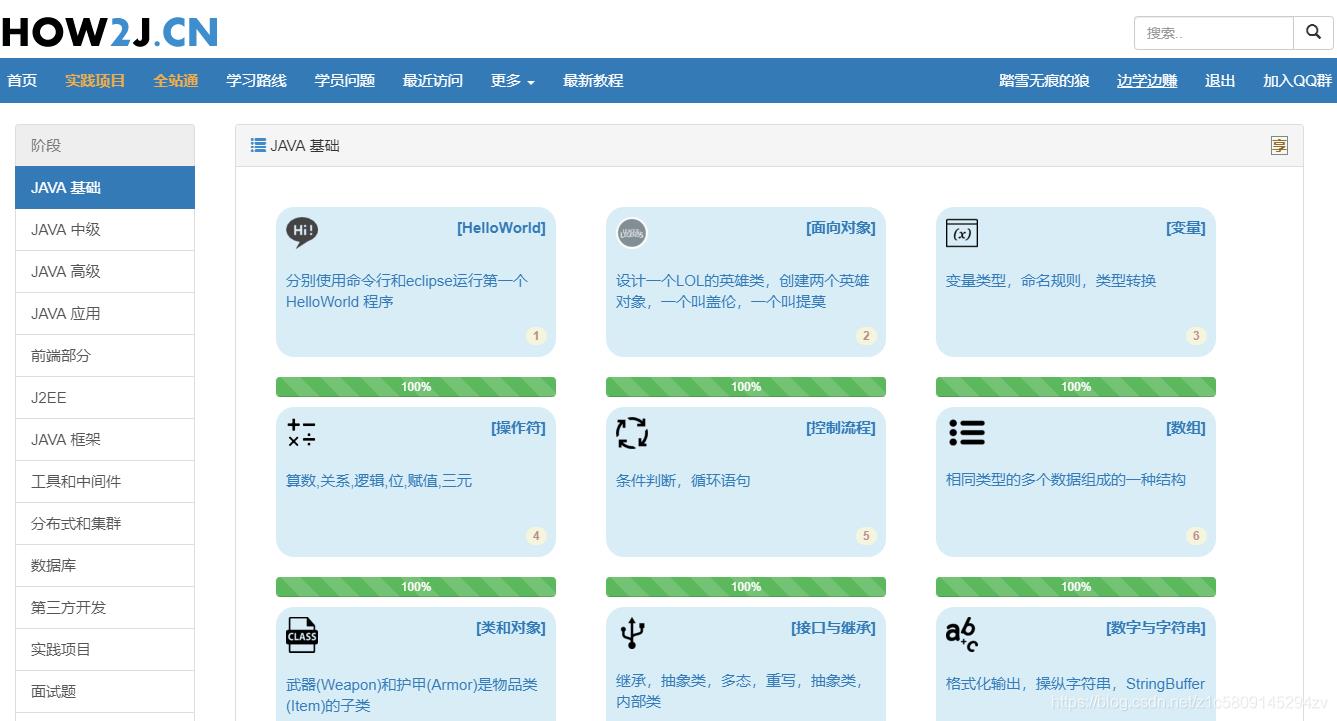This screenshot has height=721, width=1337.
Task: Click the 100% progress bar under 面向对象
Action: click(746, 387)
